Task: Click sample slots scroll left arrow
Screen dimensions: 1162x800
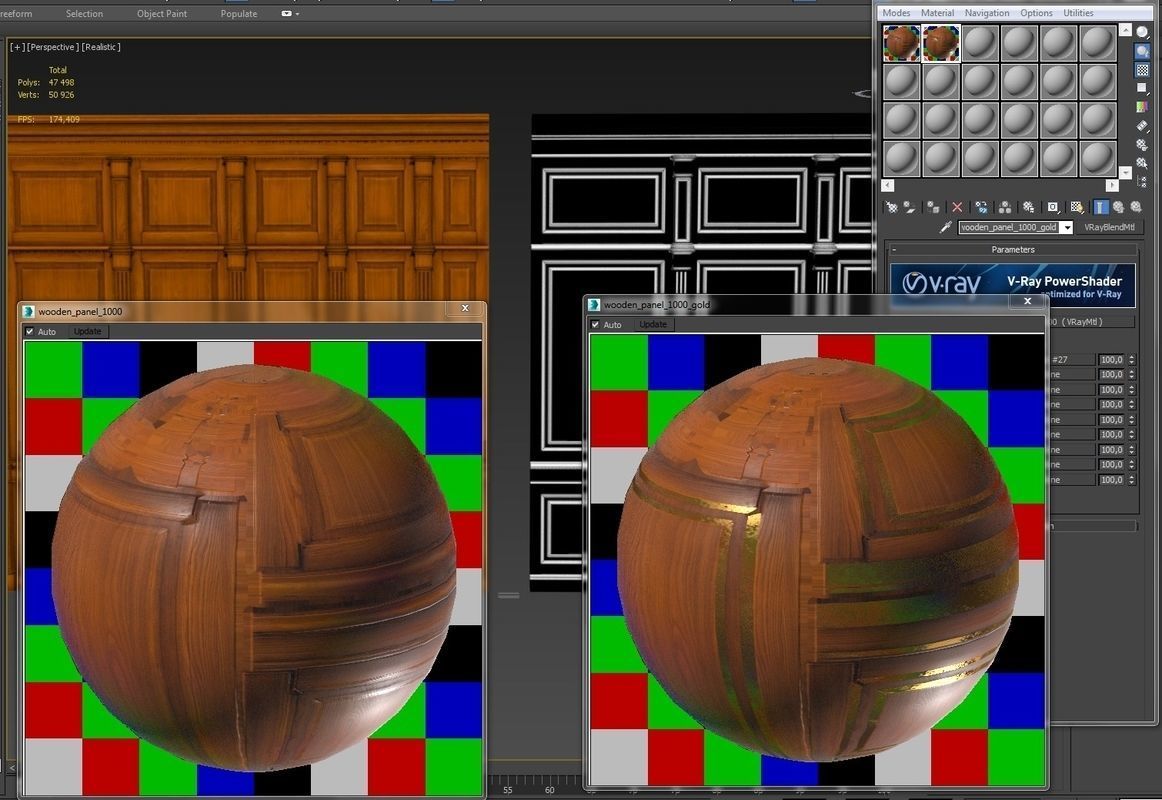Action: click(x=888, y=185)
